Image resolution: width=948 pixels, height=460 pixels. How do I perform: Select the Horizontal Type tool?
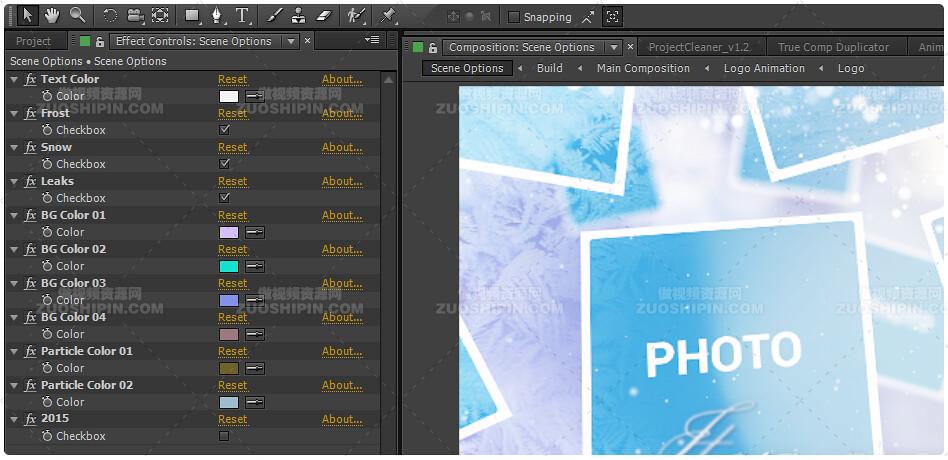(242, 15)
